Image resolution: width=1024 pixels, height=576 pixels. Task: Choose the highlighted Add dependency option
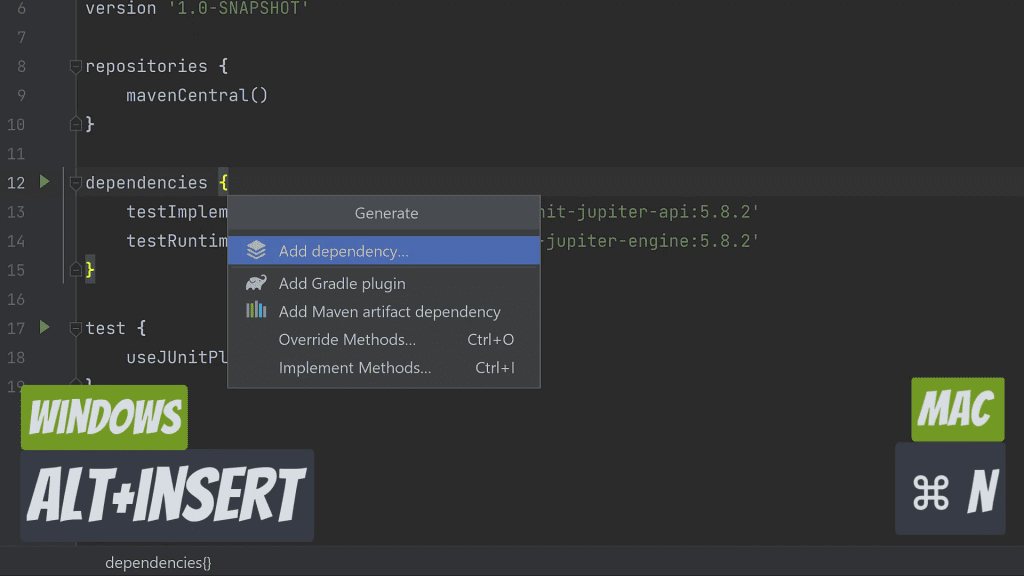click(x=345, y=251)
